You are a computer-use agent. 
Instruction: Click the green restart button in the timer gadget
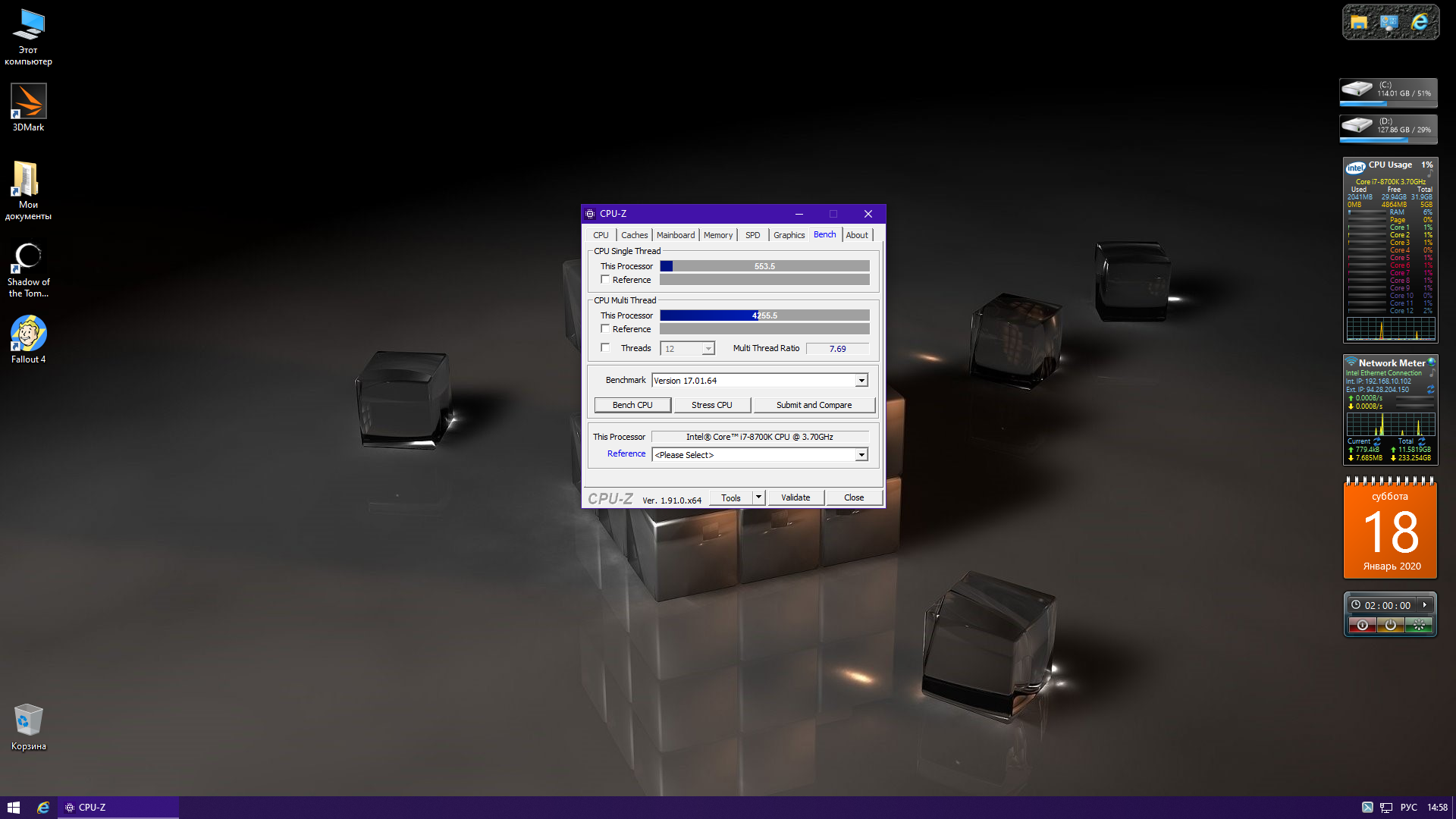click(x=1418, y=625)
